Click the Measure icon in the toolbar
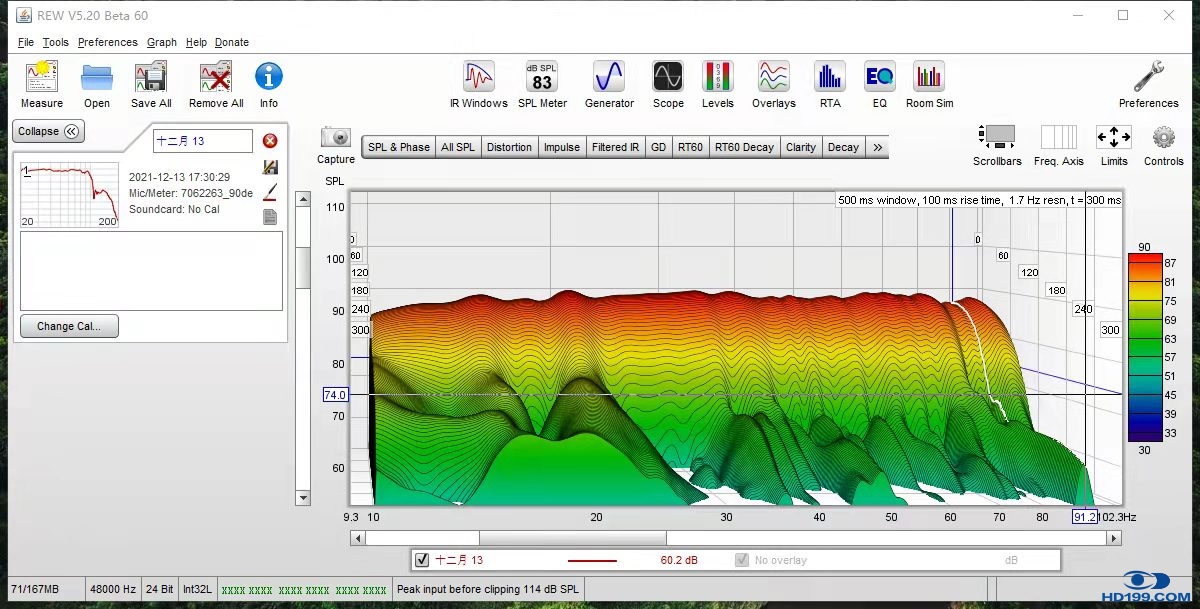Screen dimensions: 1200x609 42,78
